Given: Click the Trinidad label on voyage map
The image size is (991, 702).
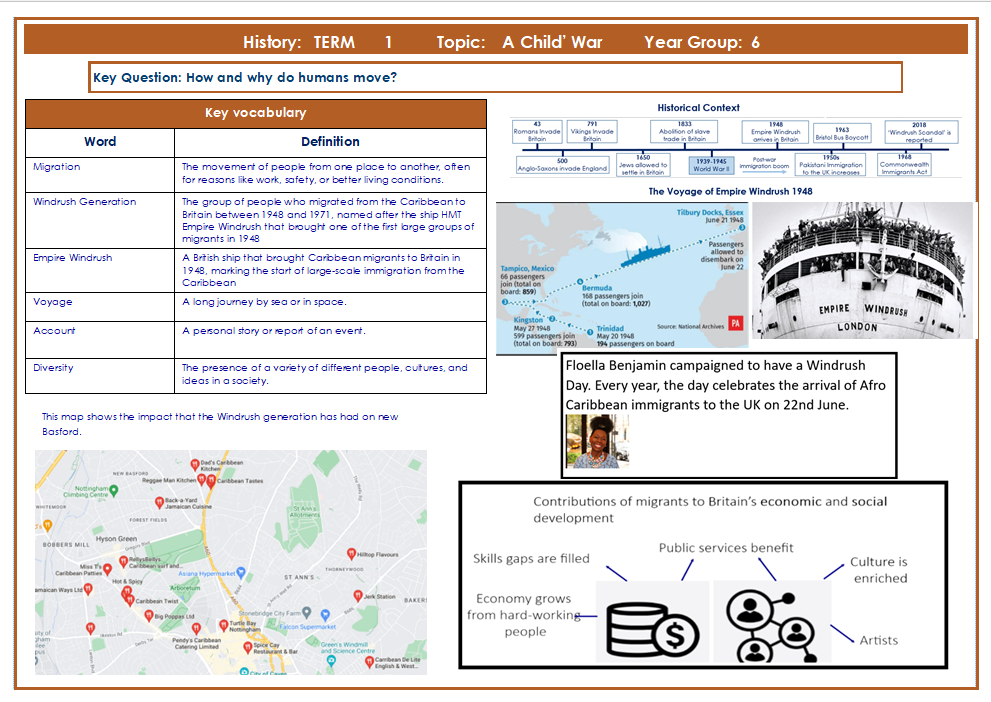Looking at the screenshot, I should point(610,329).
